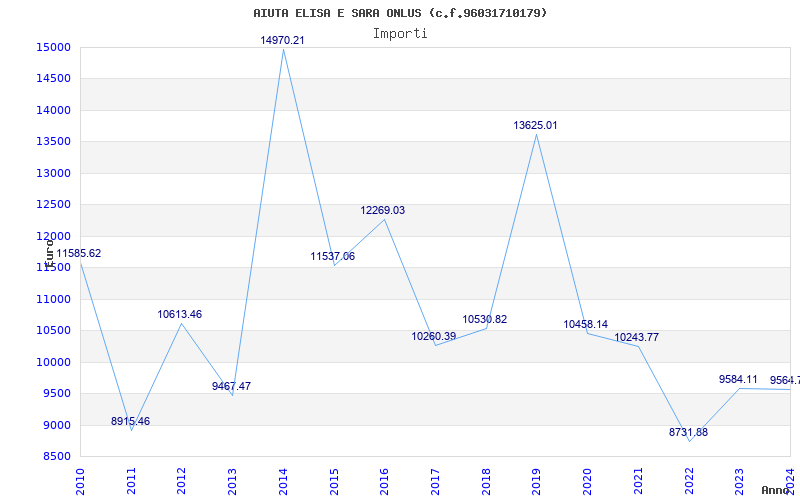
Task: Click the y-axis value 11000
Action: click(53, 299)
